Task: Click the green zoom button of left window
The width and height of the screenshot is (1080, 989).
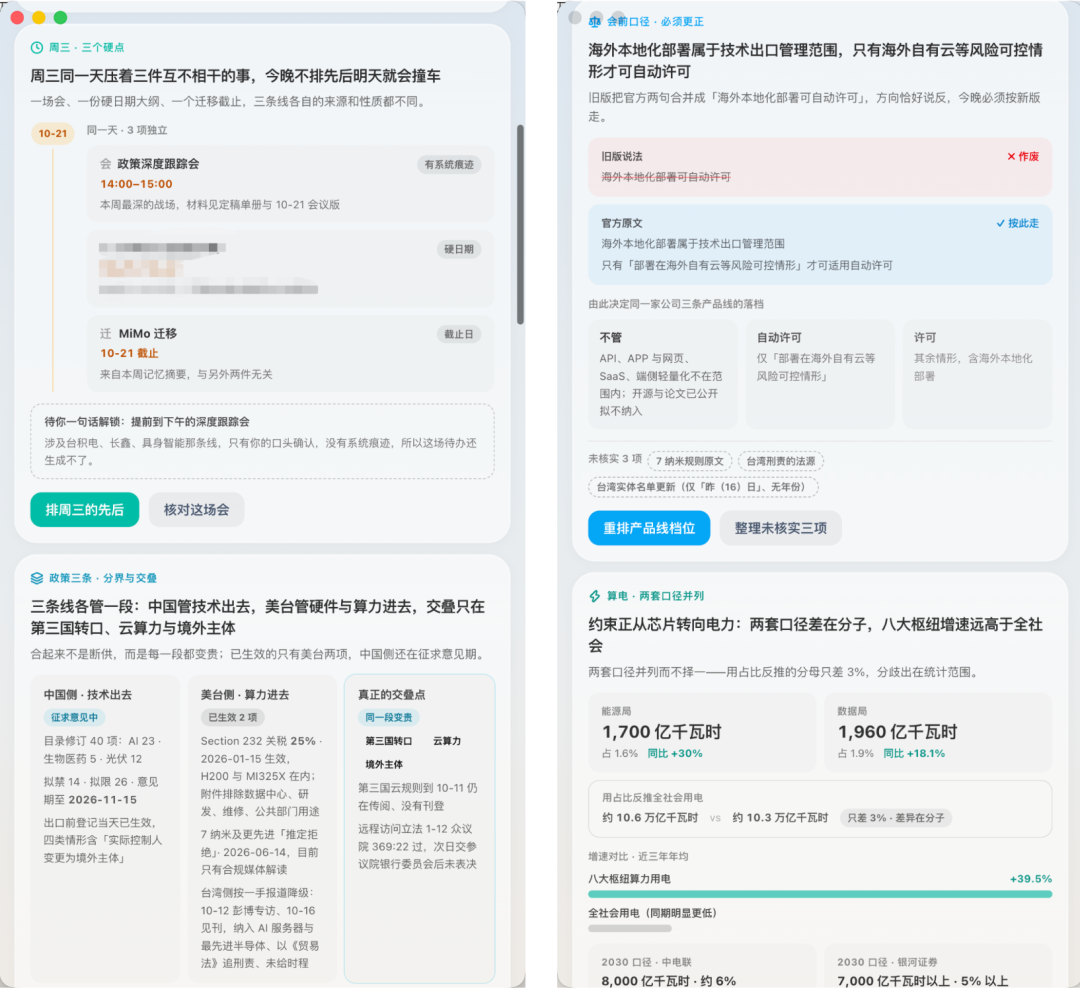Action: click(60, 17)
